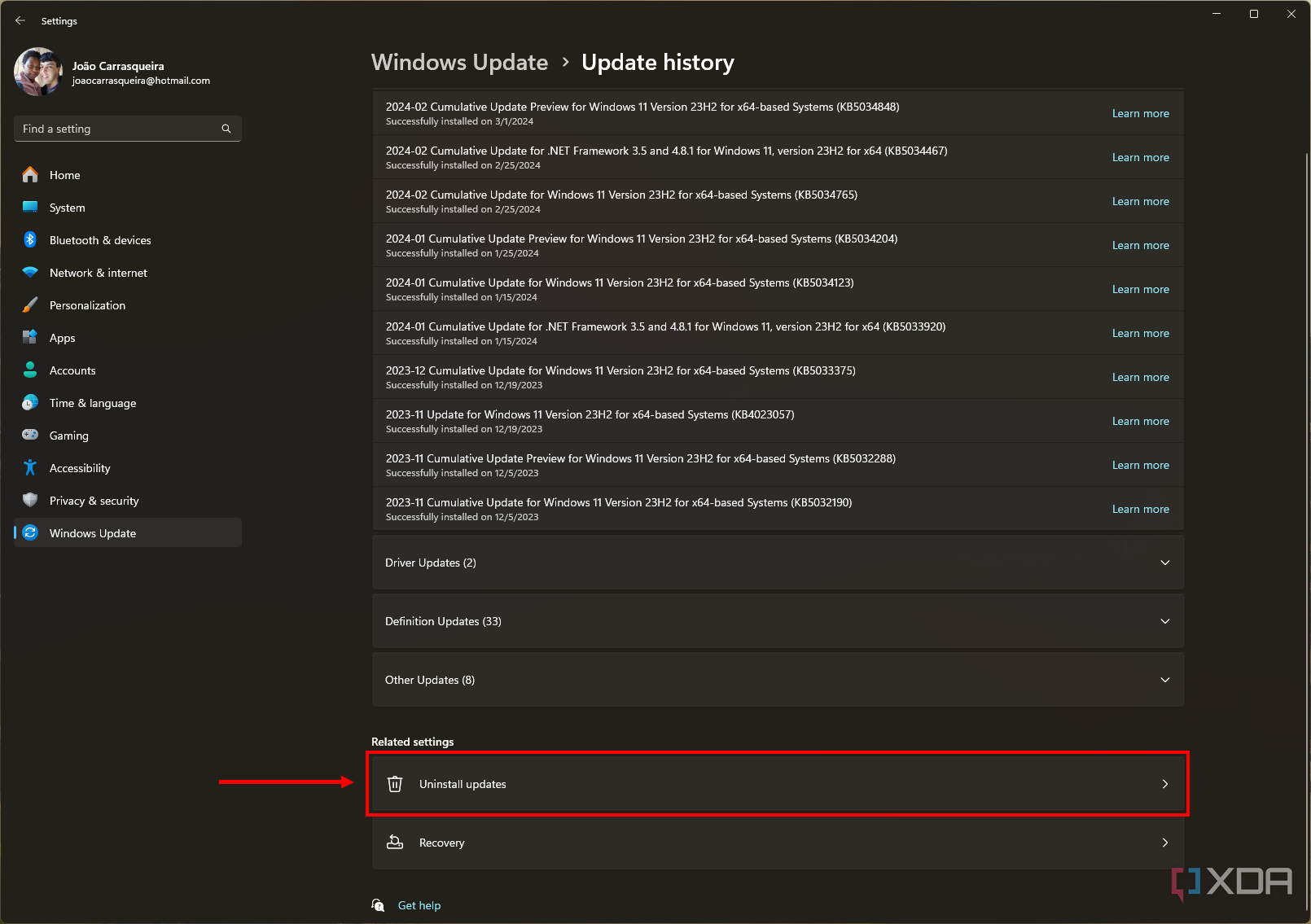Open Uninstall updates chevron arrow
1311x924 pixels.
[1164, 784]
